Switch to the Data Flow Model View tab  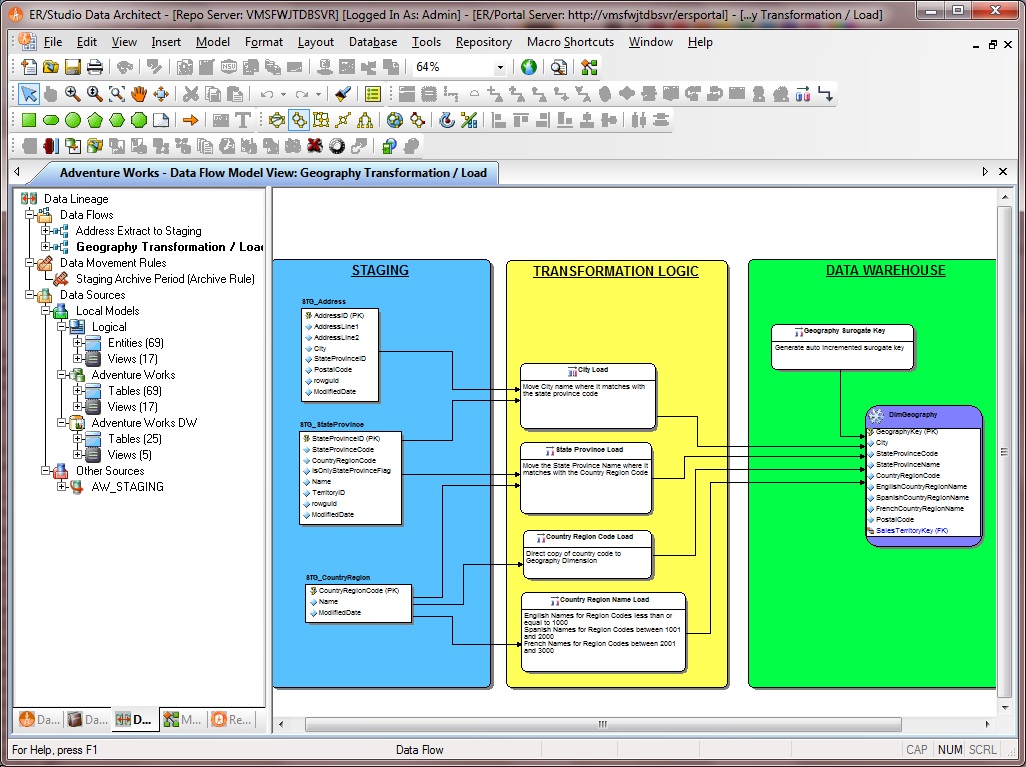(x=272, y=173)
